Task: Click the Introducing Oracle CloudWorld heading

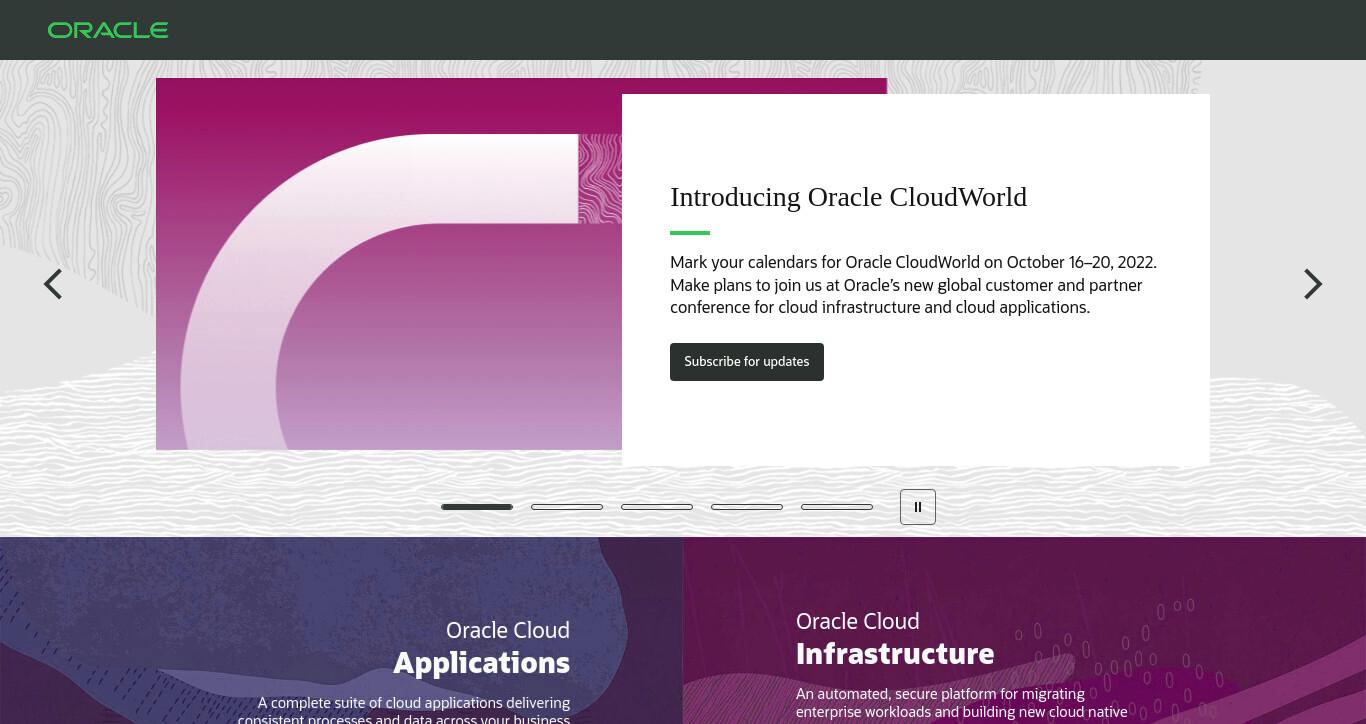Action: click(x=848, y=197)
